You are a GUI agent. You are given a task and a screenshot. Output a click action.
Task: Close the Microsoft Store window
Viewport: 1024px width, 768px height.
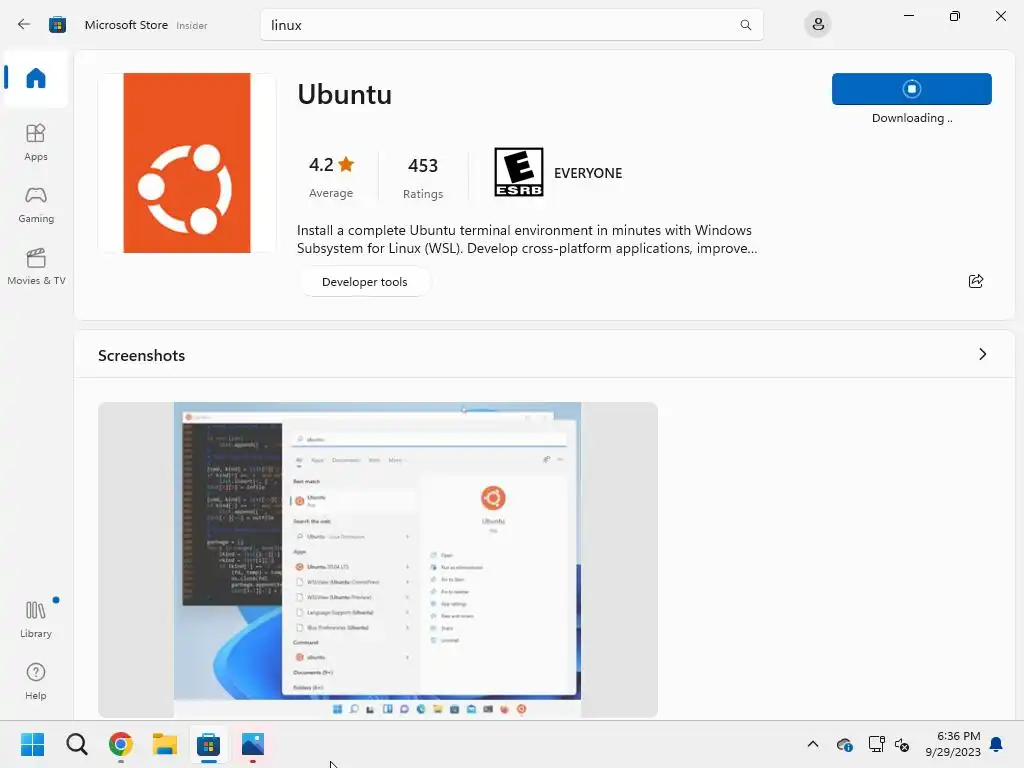(1000, 16)
